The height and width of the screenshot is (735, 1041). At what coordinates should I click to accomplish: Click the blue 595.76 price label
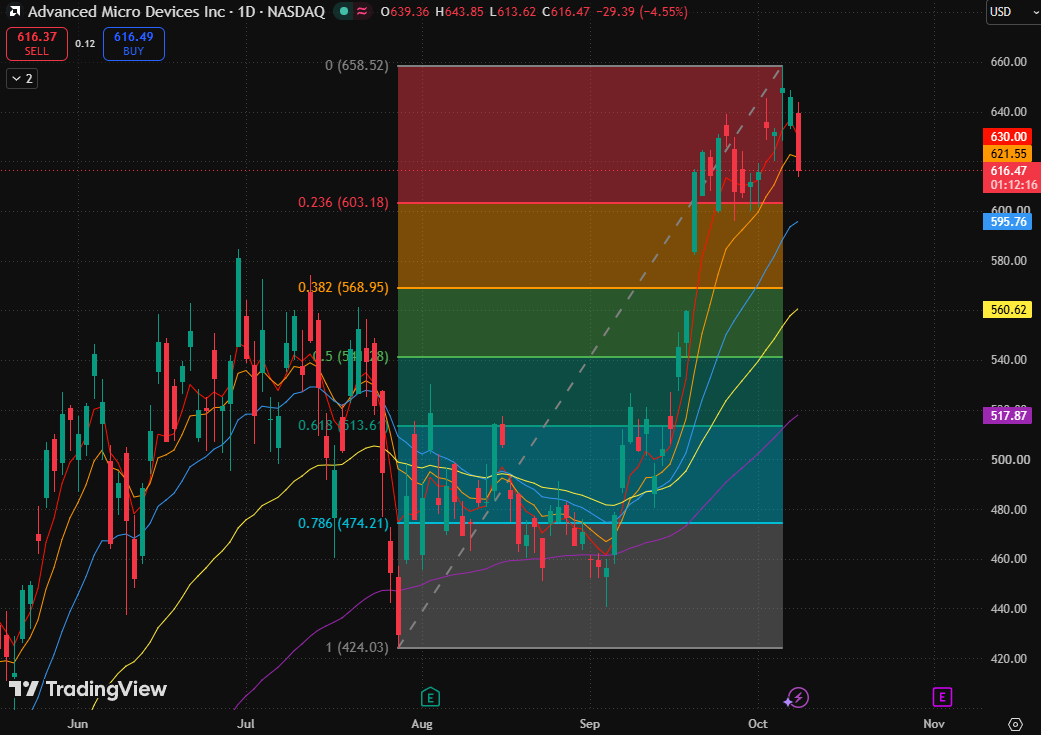coord(1008,222)
